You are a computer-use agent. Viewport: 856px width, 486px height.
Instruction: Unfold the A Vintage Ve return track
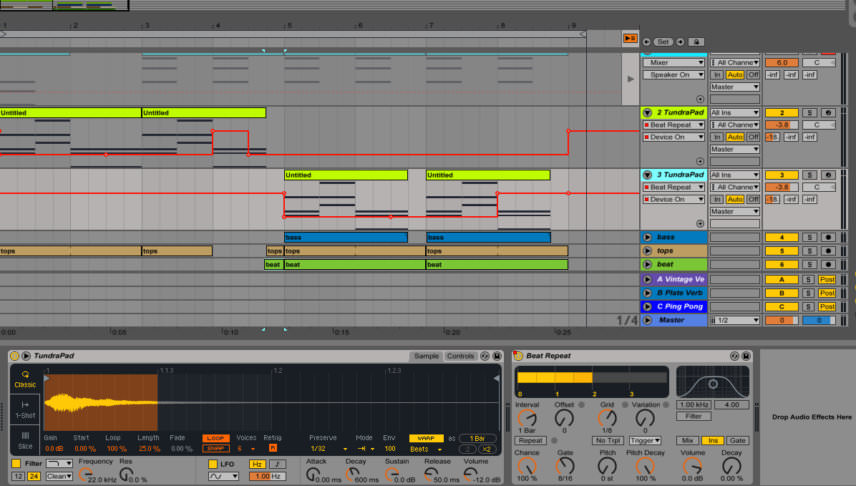point(647,279)
